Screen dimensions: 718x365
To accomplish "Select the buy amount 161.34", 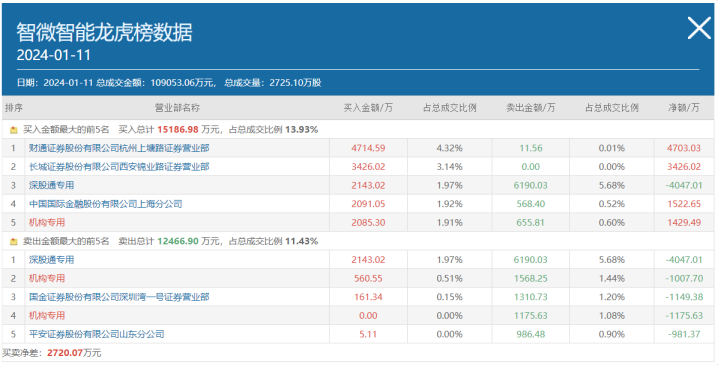I will coord(368,297).
